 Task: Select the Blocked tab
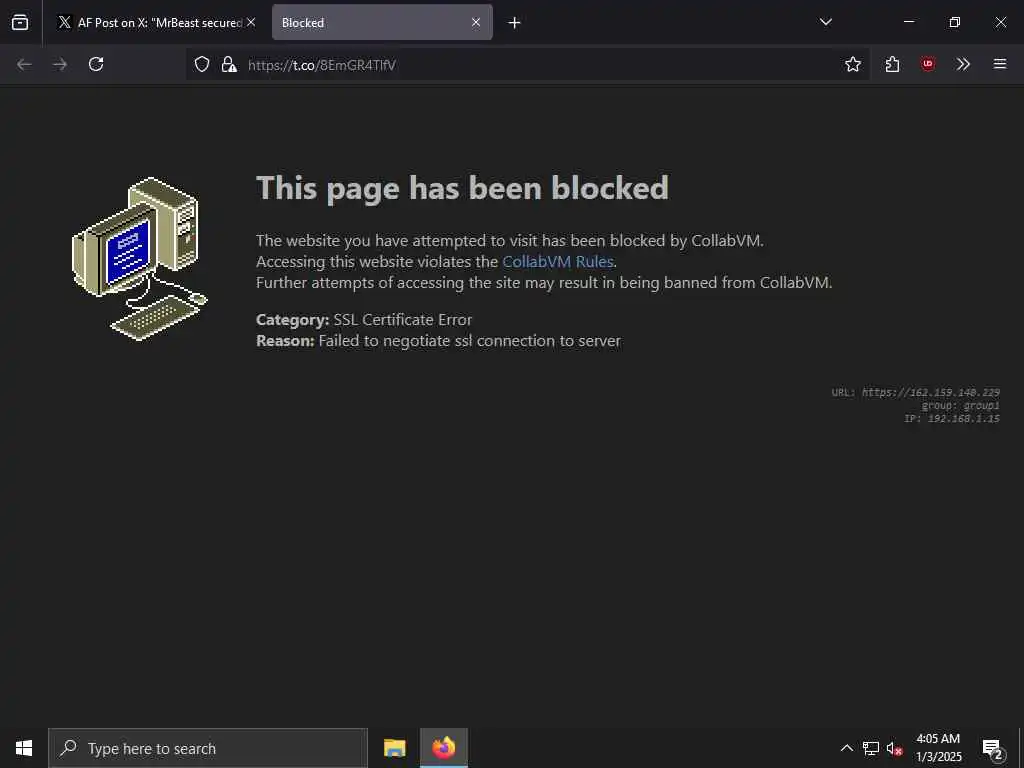coord(382,22)
